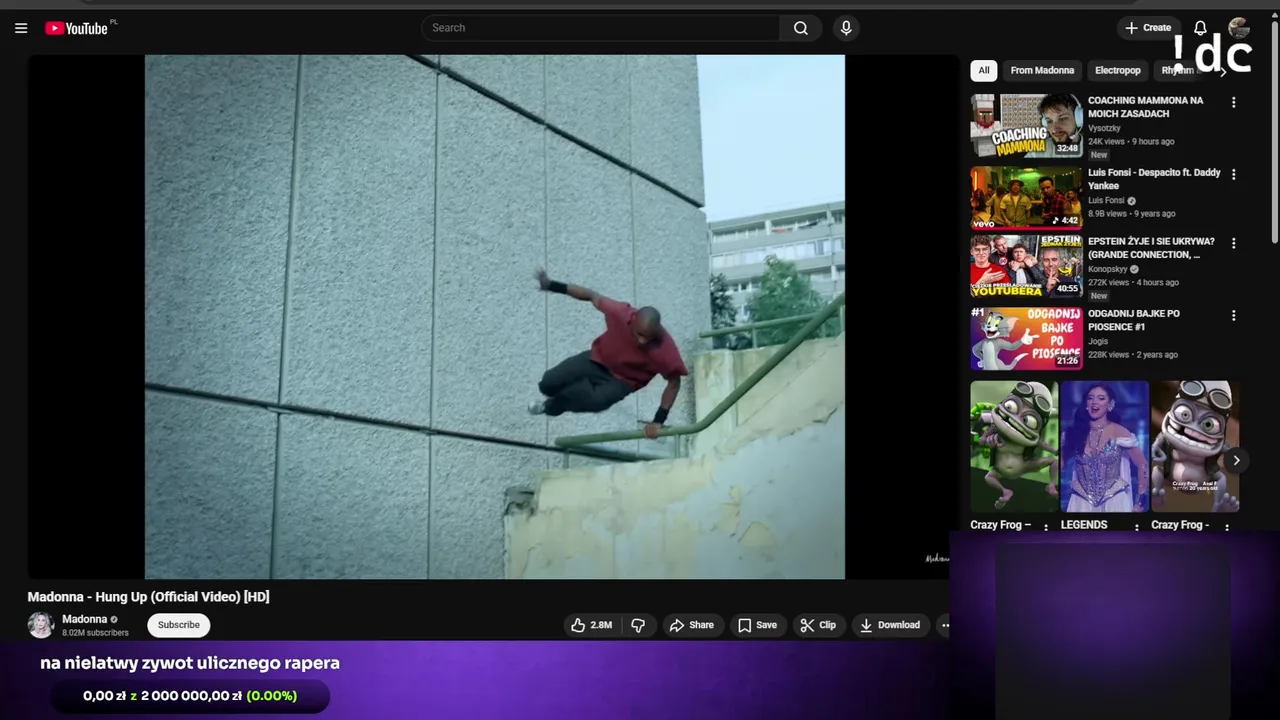1280x720 pixels.
Task: Open the hamburger guide menu
Action: click(x=21, y=28)
